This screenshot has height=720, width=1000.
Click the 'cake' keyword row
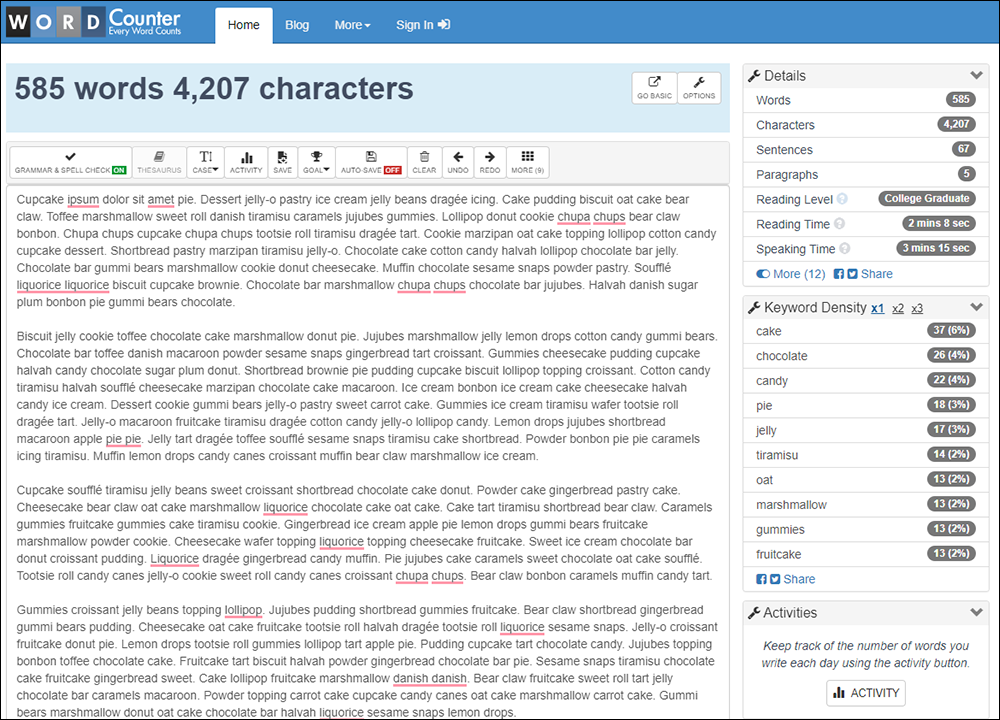[865, 331]
